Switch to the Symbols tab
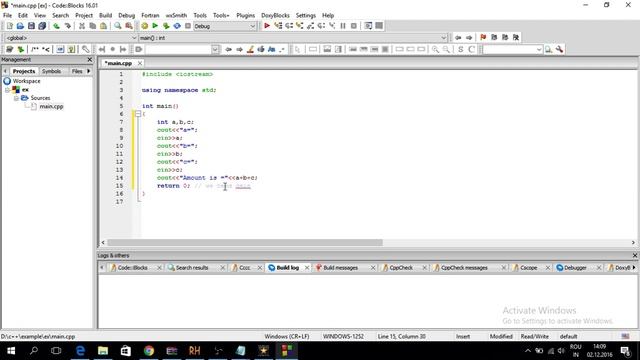The width and height of the screenshot is (640, 360). coord(51,71)
